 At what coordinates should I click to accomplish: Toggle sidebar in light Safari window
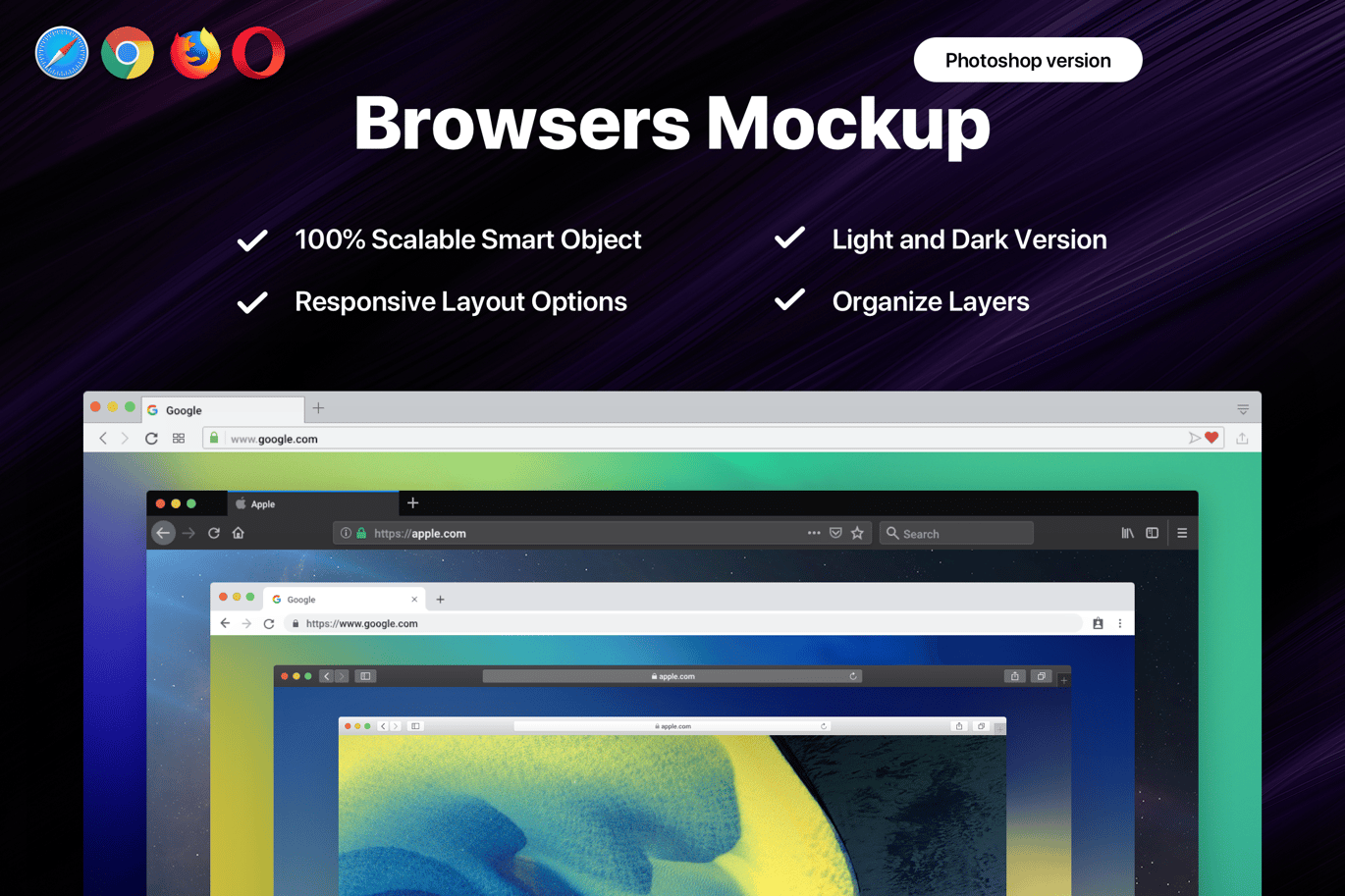click(415, 726)
